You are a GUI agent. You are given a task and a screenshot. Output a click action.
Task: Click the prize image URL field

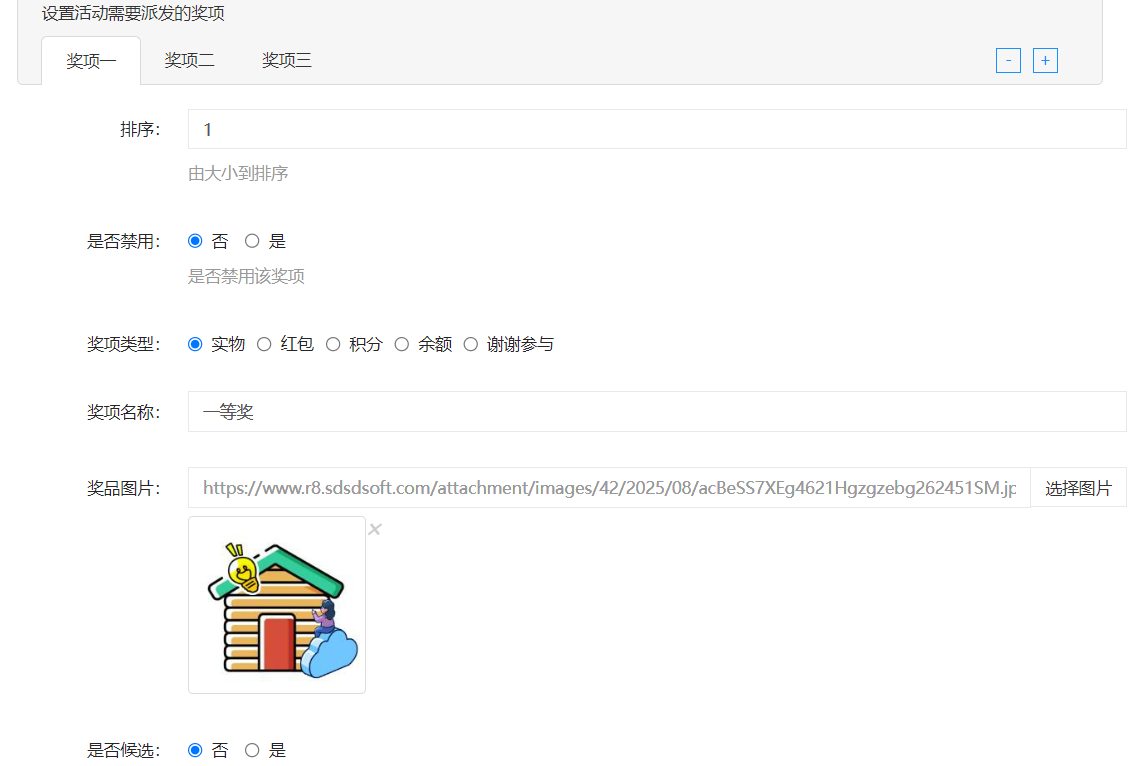coord(600,487)
